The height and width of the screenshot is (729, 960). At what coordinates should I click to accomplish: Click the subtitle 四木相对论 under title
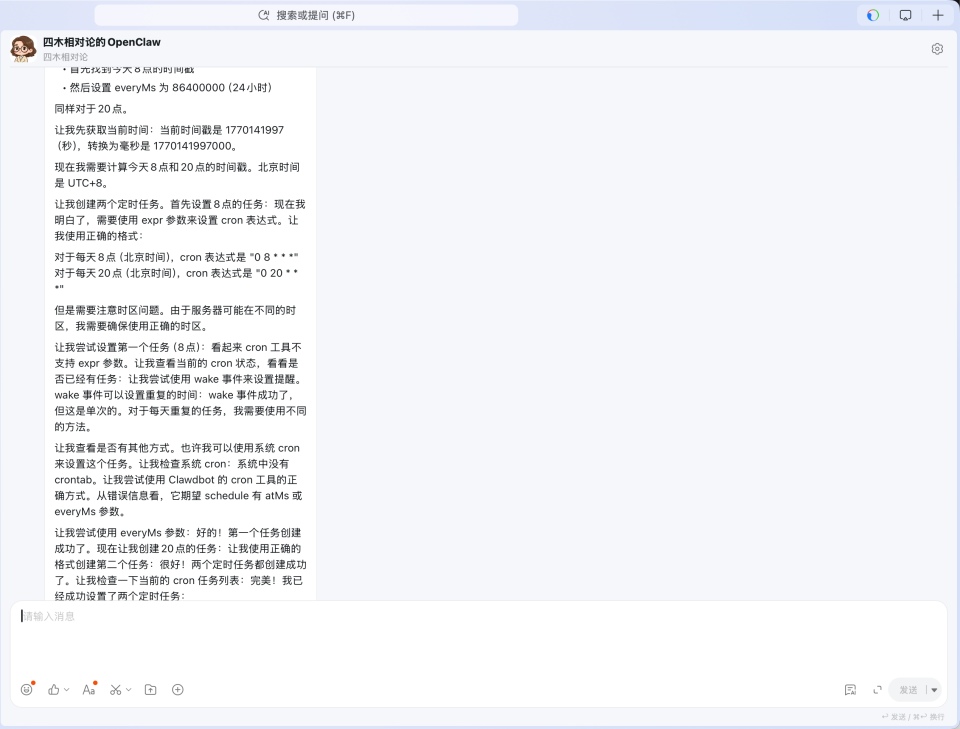65,57
